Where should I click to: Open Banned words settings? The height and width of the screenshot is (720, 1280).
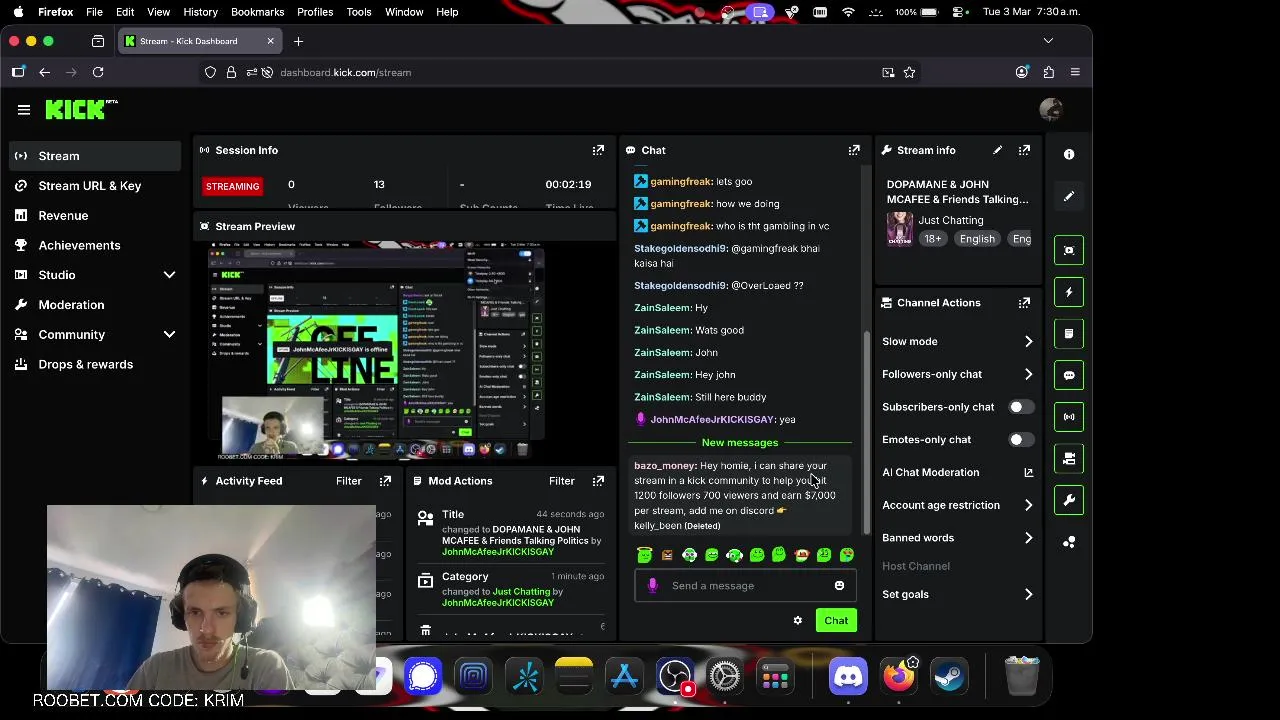pyautogui.click(x=958, y=538)
